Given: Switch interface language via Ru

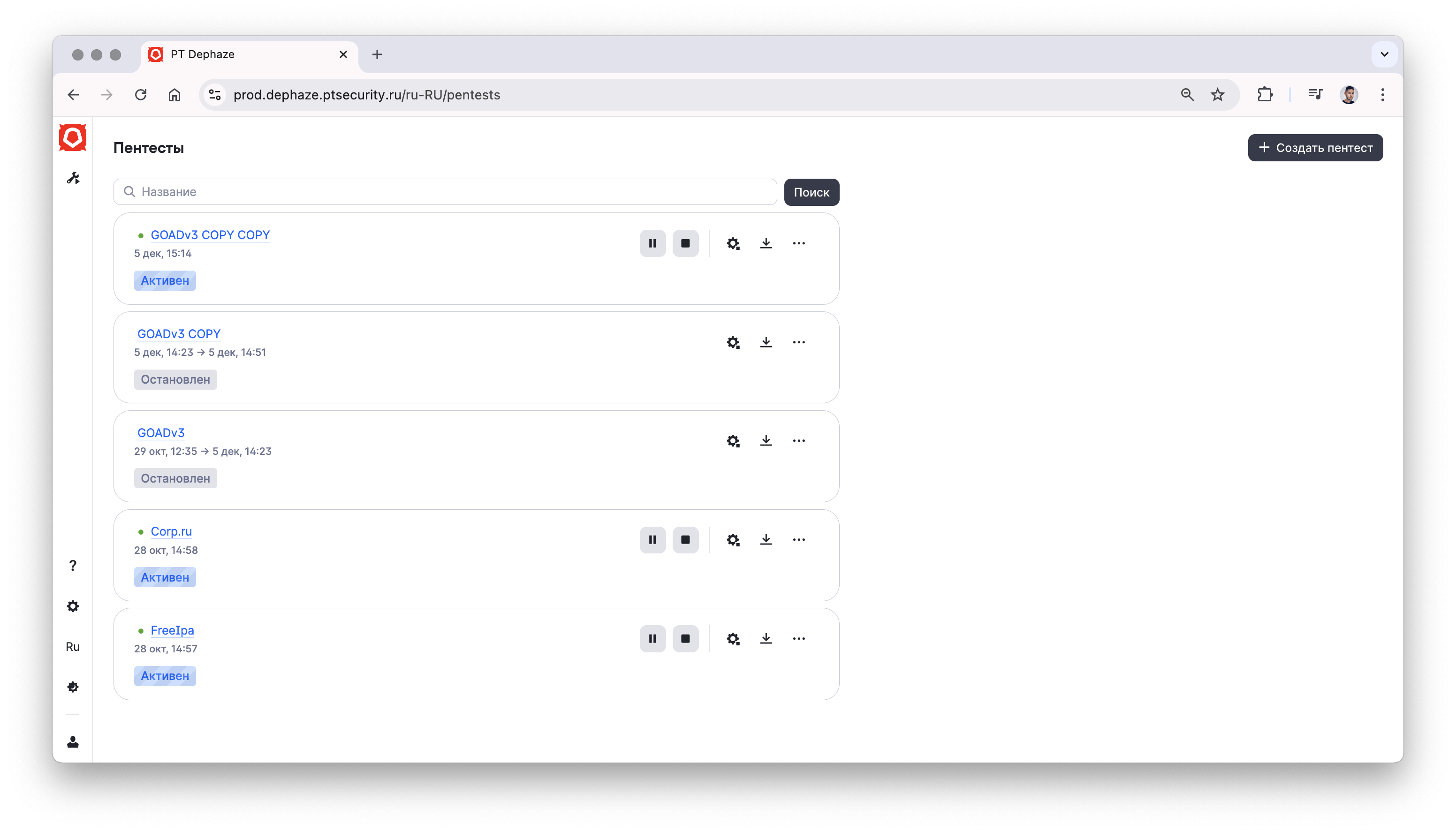Looking at the screenshot, I should click(73, 647).
